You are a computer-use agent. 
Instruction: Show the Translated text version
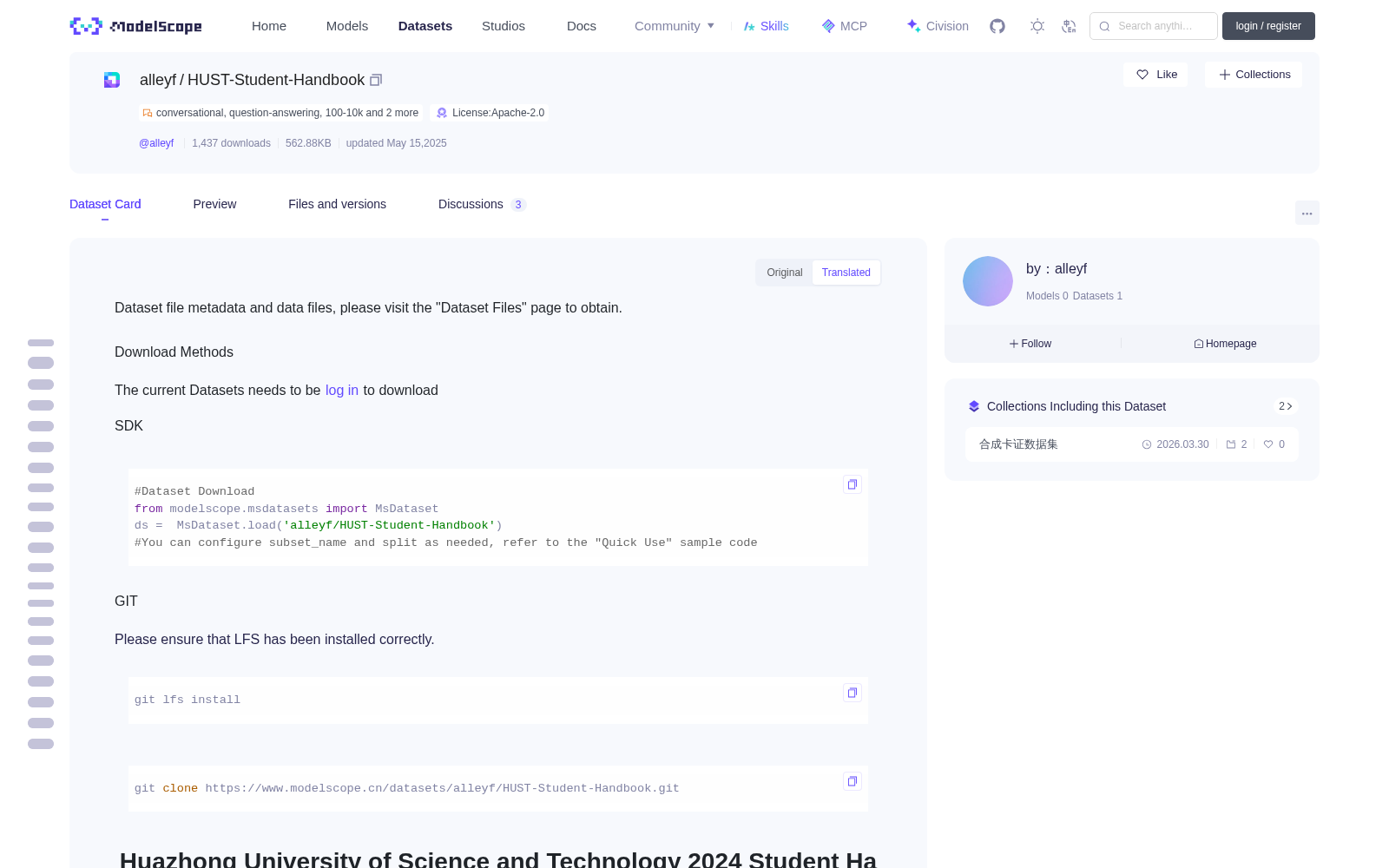tap(846, 273)
